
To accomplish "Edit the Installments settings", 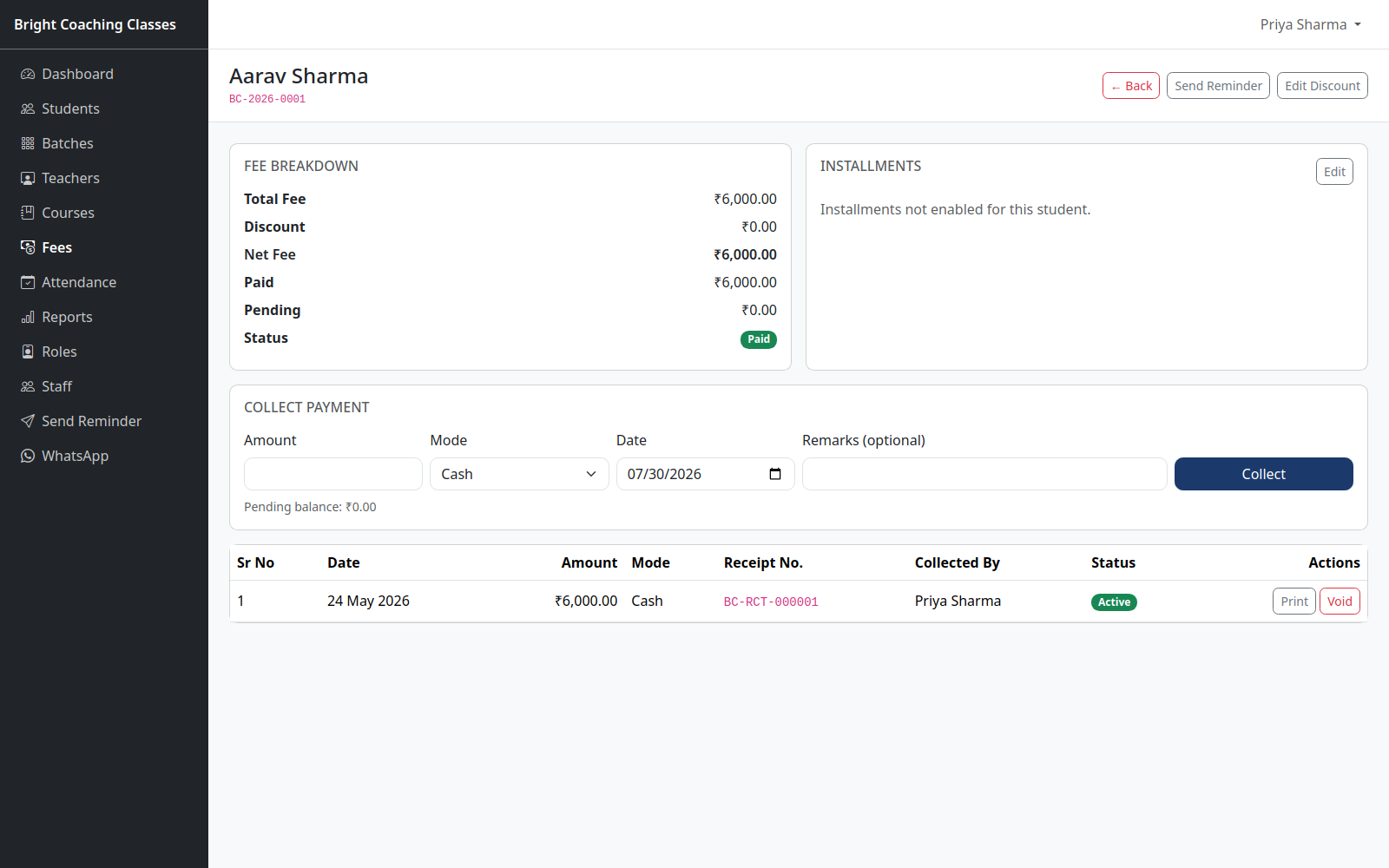I will click(1334, 172).
